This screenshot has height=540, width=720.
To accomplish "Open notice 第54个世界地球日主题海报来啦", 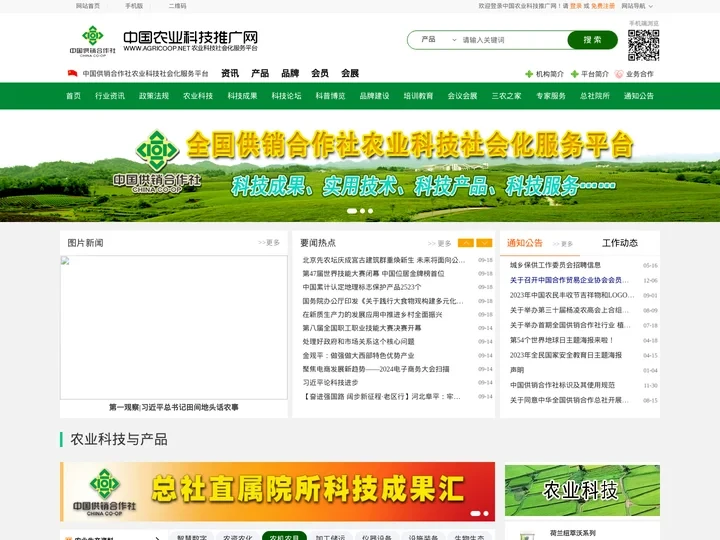I will click(562, 340).
